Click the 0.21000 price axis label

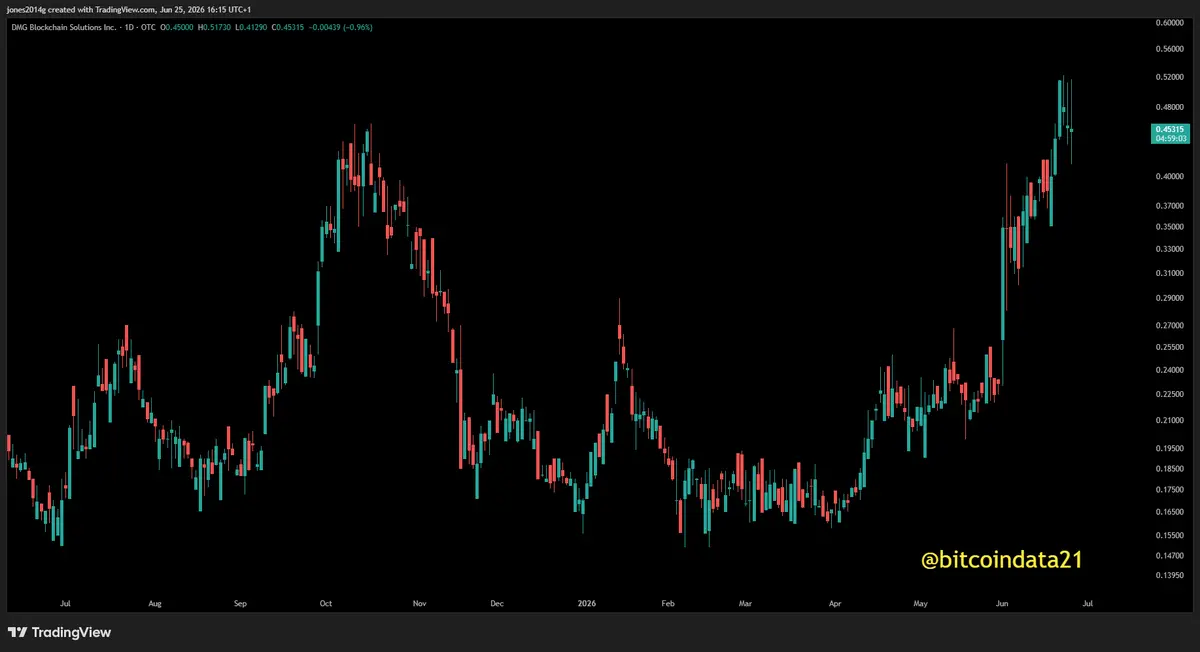point(1169,420)
